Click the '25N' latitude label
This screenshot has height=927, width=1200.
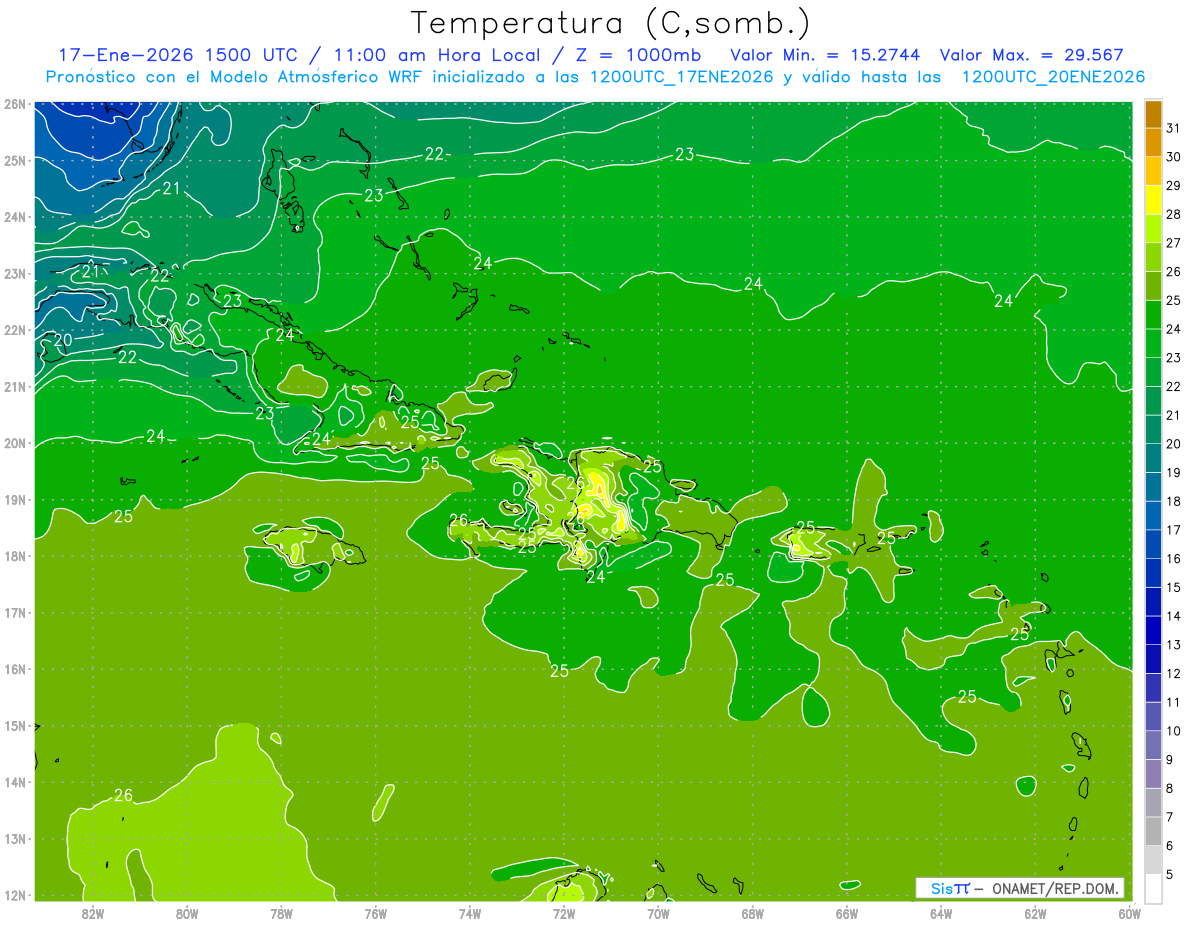pos(15,161)
